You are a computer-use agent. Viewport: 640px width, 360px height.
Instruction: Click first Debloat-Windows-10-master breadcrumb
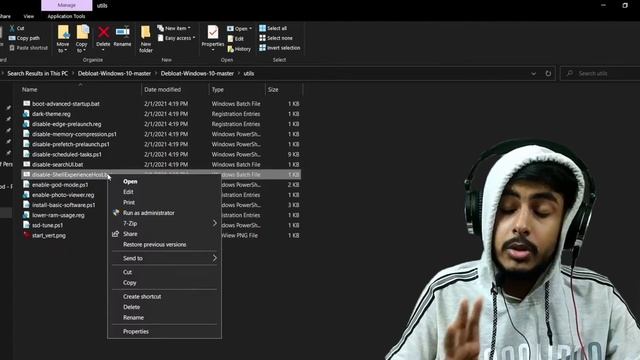tap(114, 73)
